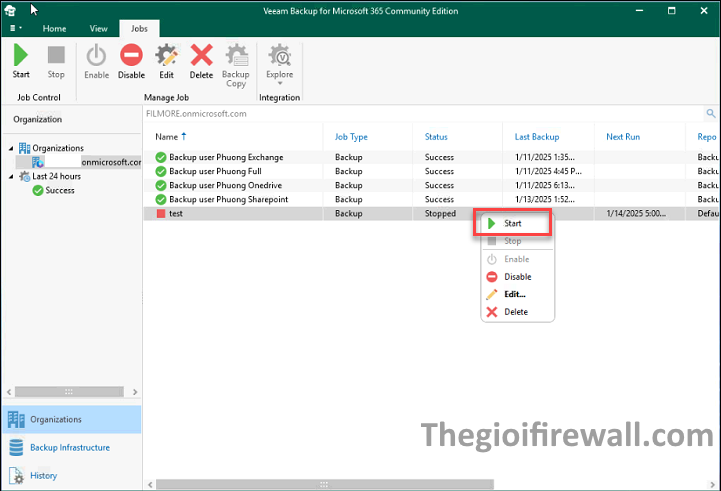Minimize the Veeam Backup window
This screenshot has width=721, height=491.
639,11
